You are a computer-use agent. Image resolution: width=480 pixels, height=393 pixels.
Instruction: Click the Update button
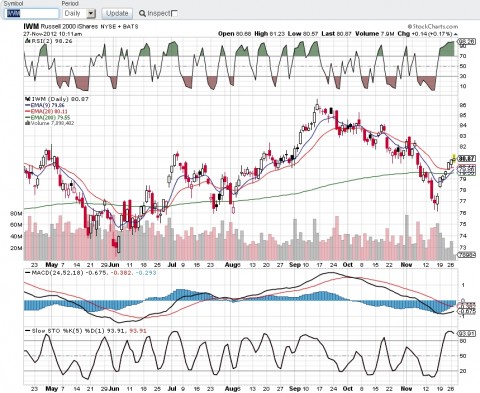[x=117, y=13]
